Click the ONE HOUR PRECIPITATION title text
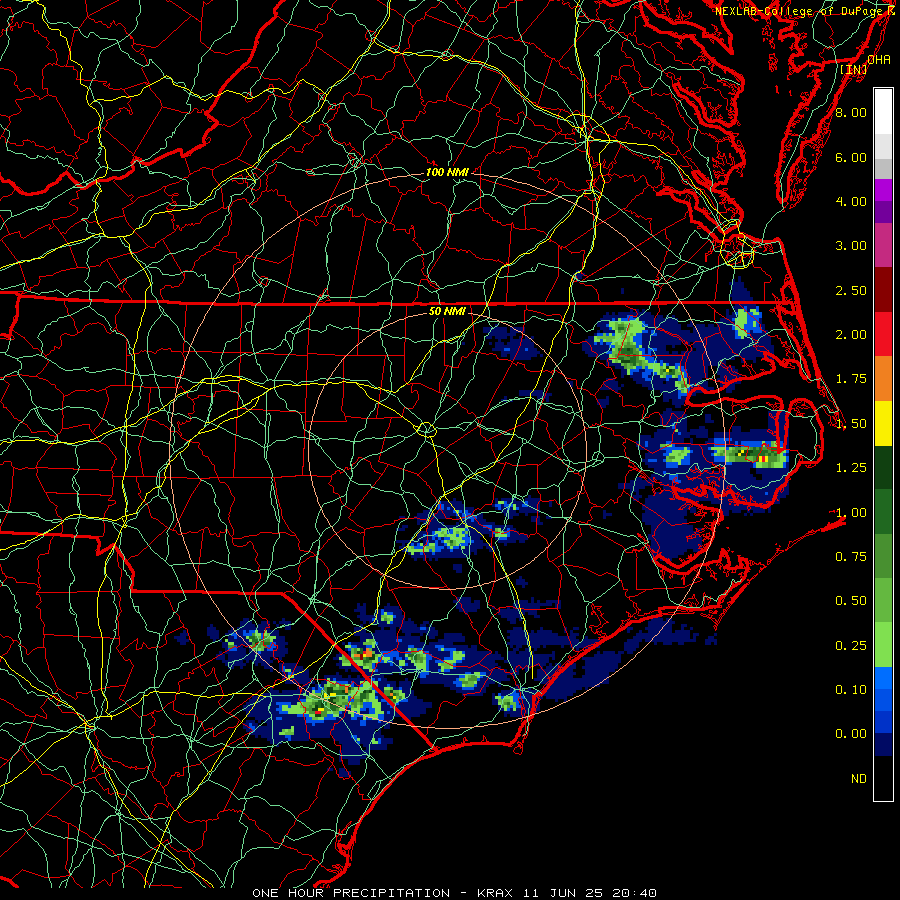Image resolution: width=900 pixels, height=900 pixels. (x=351, y=893)
